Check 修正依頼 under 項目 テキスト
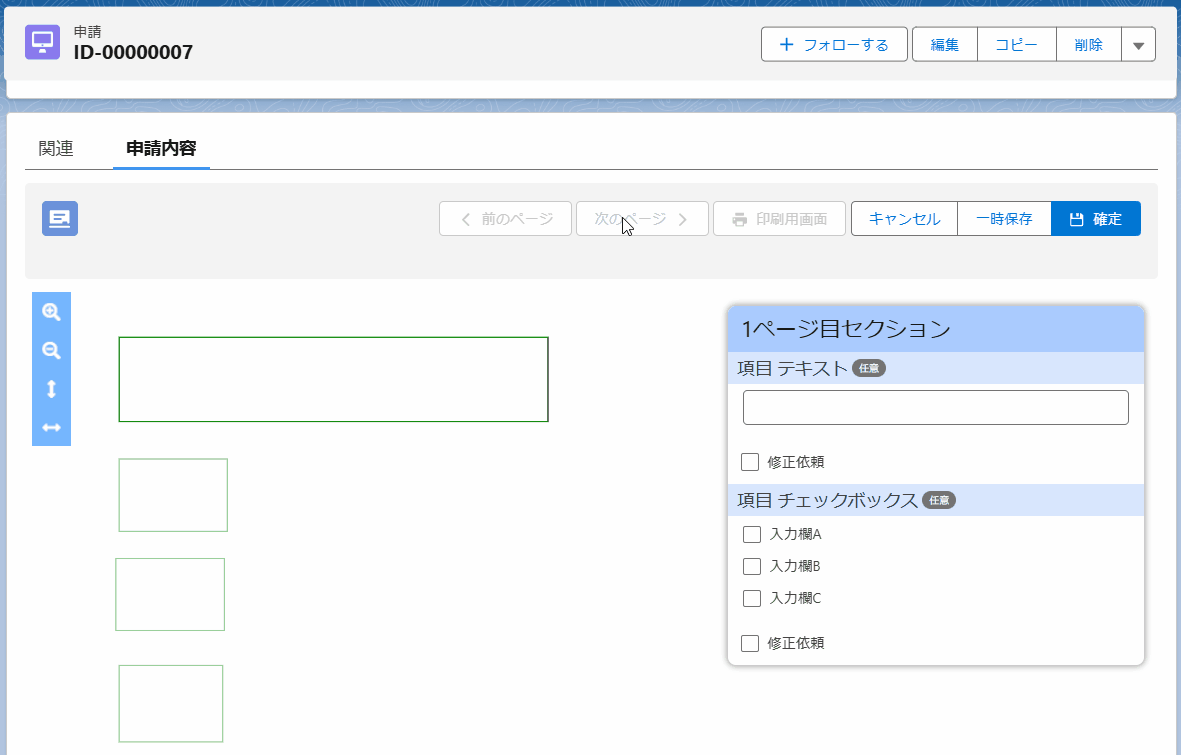Screen dimensions: 1181x755 tap(750, 462)
